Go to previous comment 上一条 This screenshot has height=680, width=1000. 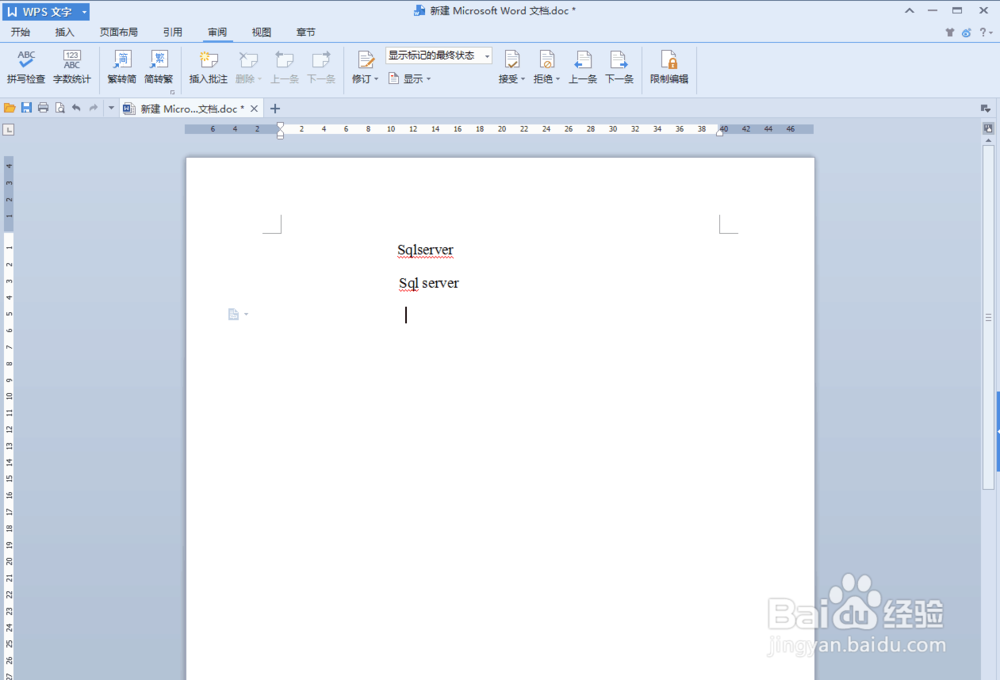pos(284,67)
